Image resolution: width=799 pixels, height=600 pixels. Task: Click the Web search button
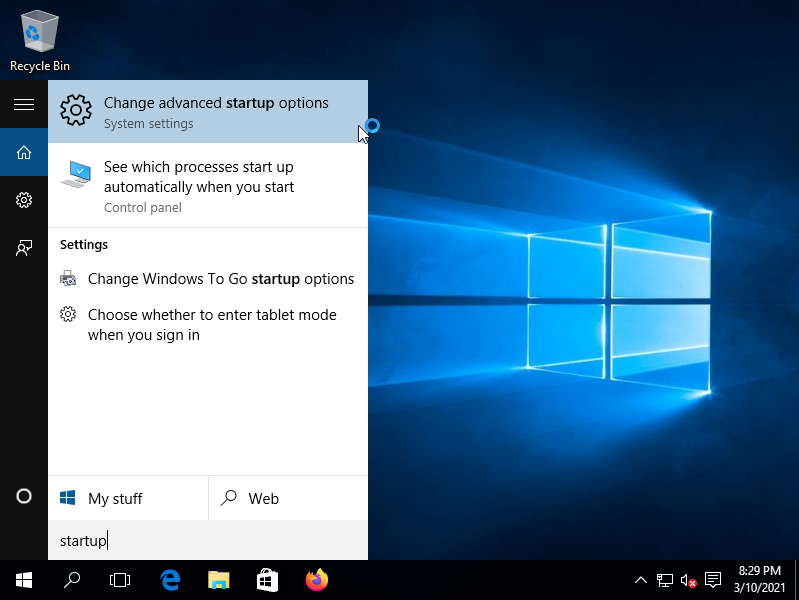tap(288, 498)
